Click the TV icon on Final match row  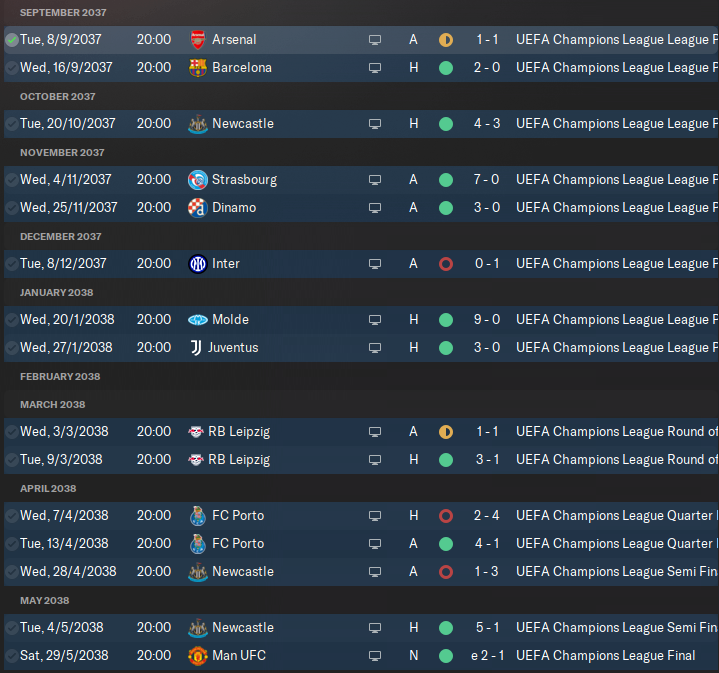[x=375, y=656]
